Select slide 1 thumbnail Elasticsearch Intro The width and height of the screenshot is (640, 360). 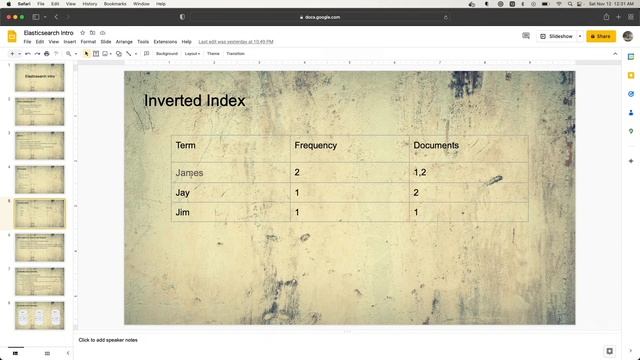[40, 78]
